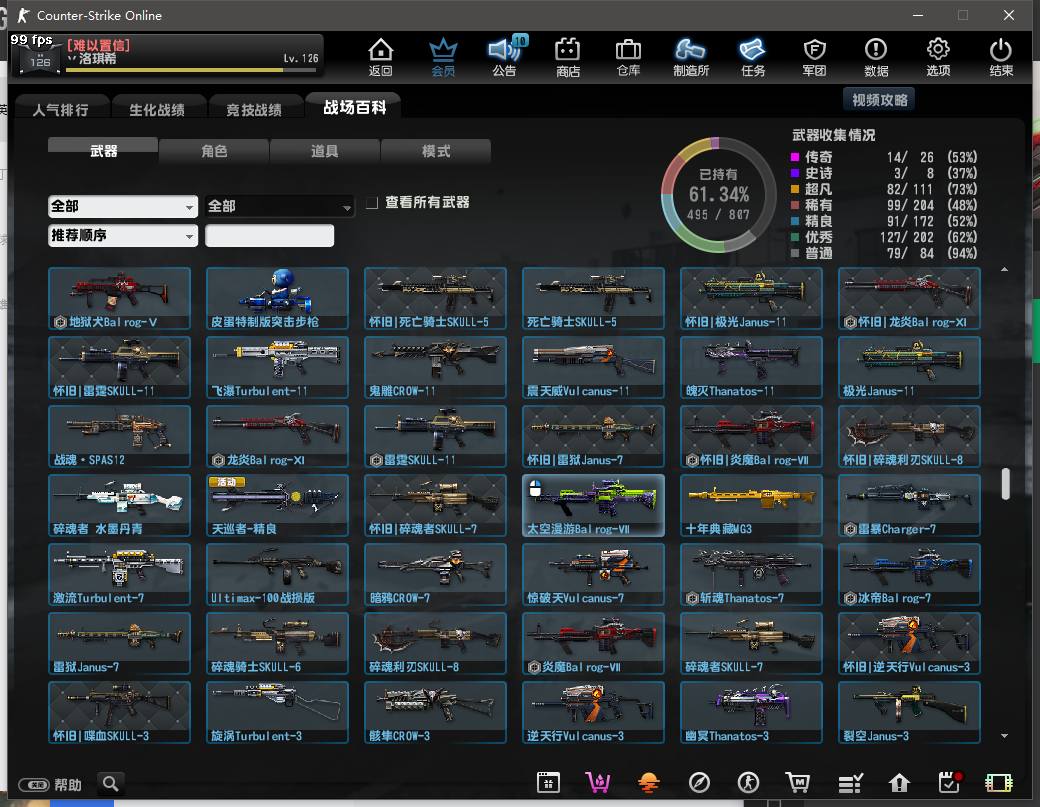Open the 任务 missions icon

753,57
